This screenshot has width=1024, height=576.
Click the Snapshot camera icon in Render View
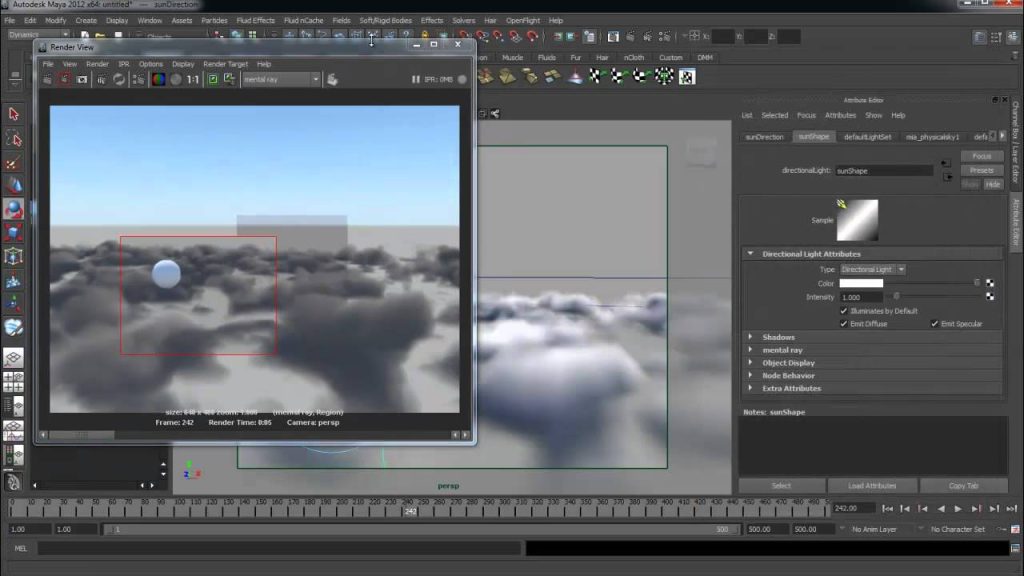pos(82,80)
